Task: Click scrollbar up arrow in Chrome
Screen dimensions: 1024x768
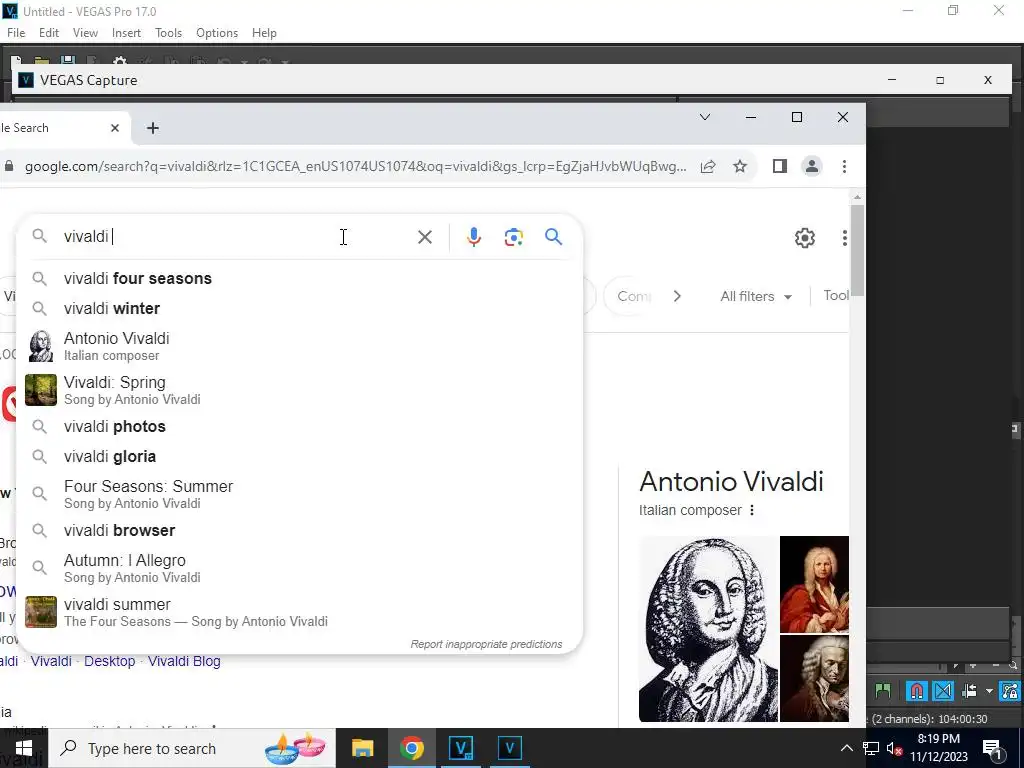Action: point(857,197)
